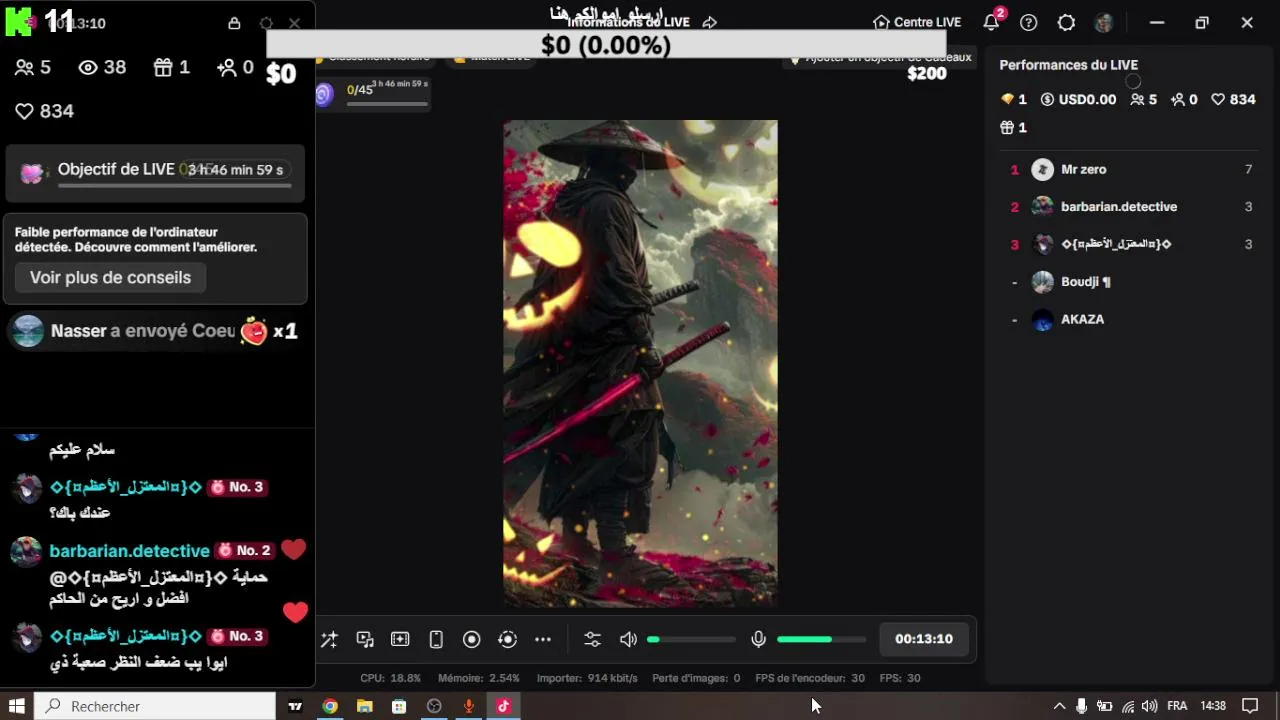Open the more options ellipsis in toolbar
The height and width of the screenshot is (720, 1280).
543,639
